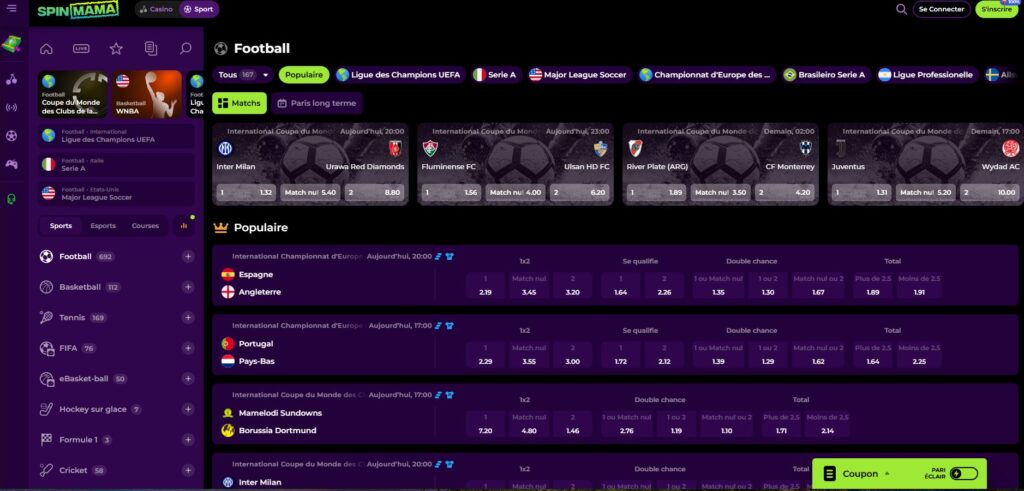
Task: Filter by Major League Soccer chip
Action: (x=578, y=75)
